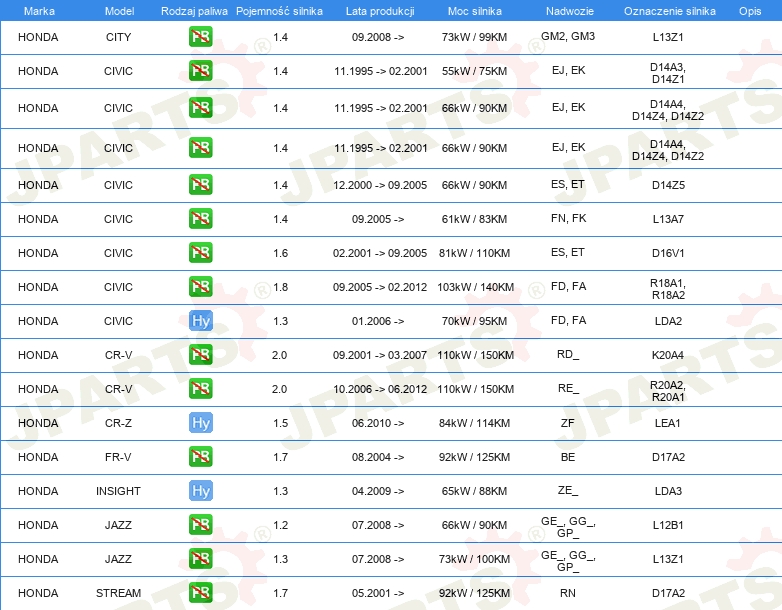Click petrol icon in the CR-V K20A4 row

pyautogui.click(x=200, y=355)
